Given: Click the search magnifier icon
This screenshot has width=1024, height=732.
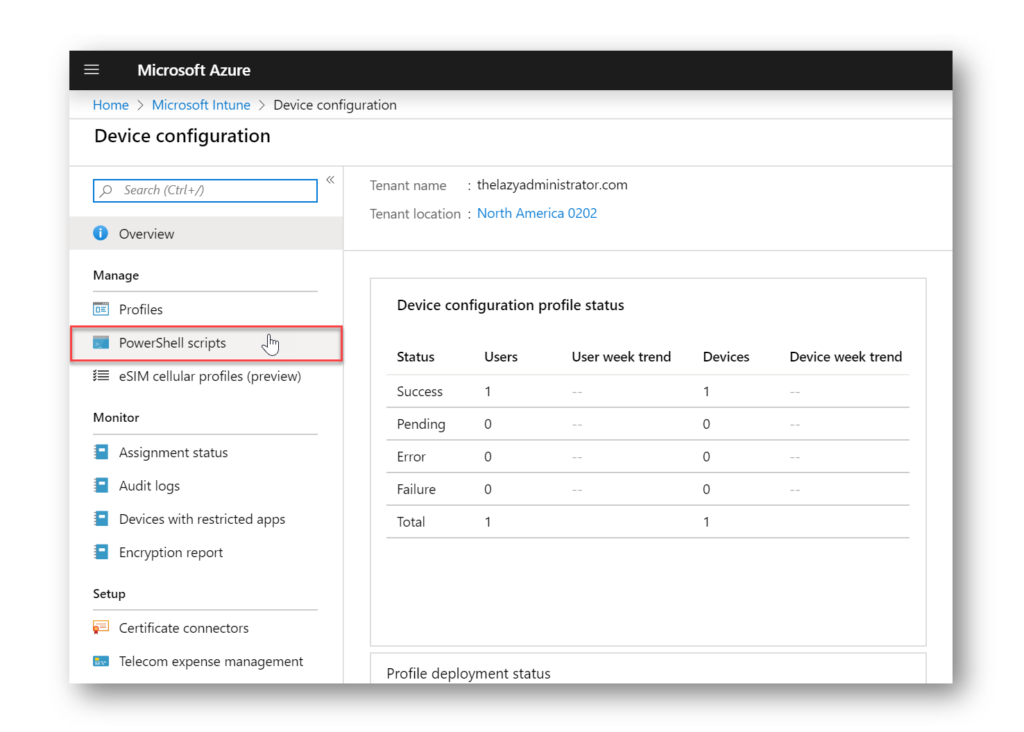Looking at the screenshot, I should point(106,190).
